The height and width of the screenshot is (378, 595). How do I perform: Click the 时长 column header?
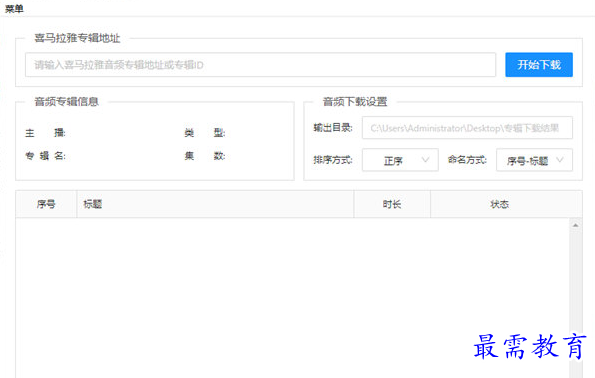tap(392, 204)
